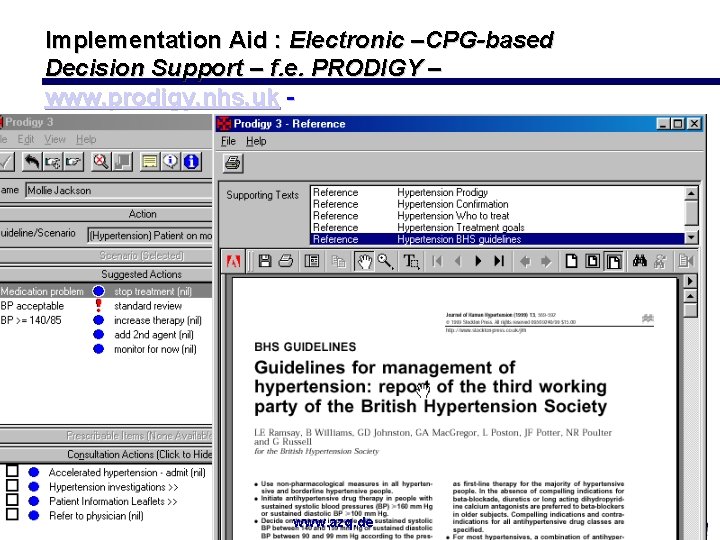The image size is (720, 540).
Task: Click the next view forward arrow icon
Action: coord(546,261)
